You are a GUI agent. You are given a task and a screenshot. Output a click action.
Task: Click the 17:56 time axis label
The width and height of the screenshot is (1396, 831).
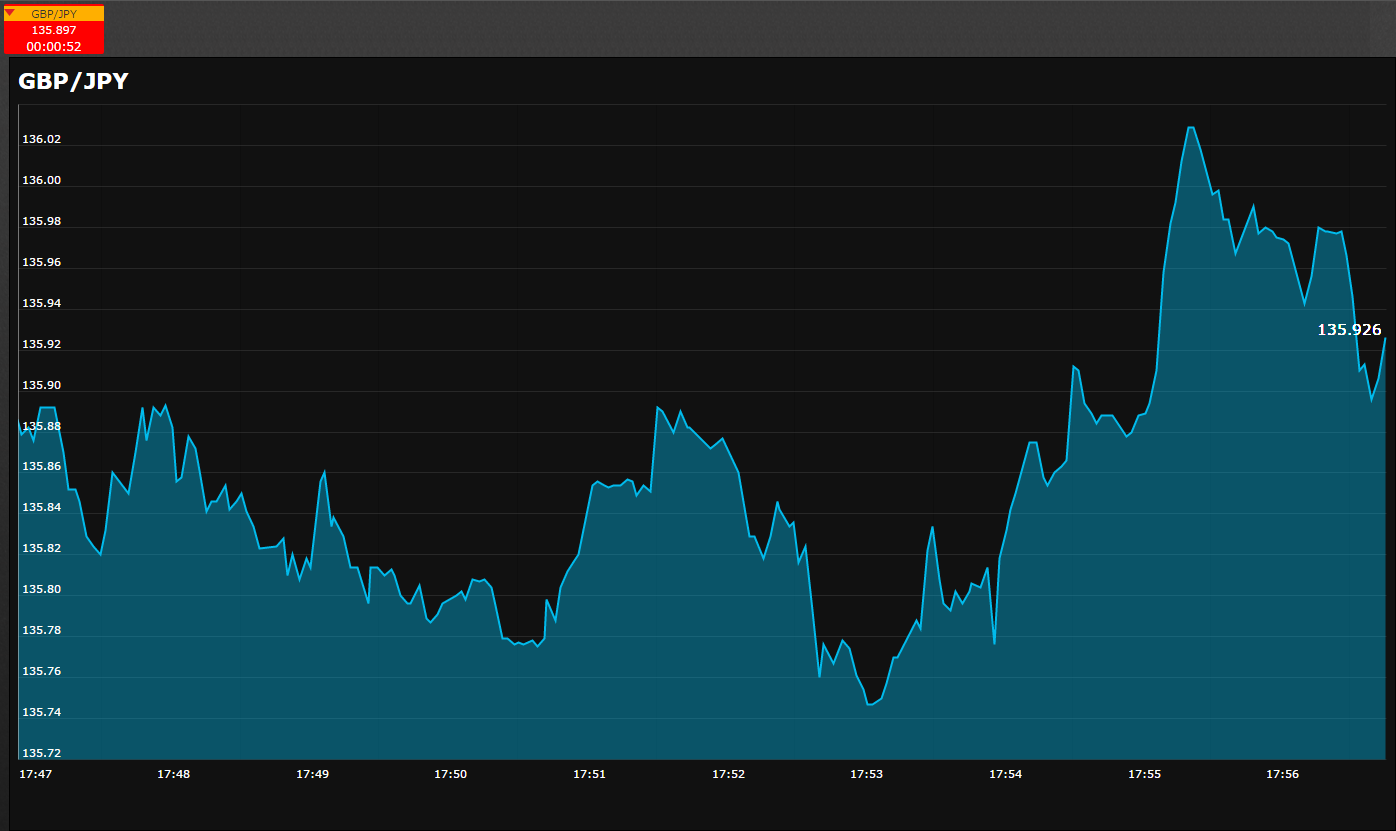point(1283,774)
